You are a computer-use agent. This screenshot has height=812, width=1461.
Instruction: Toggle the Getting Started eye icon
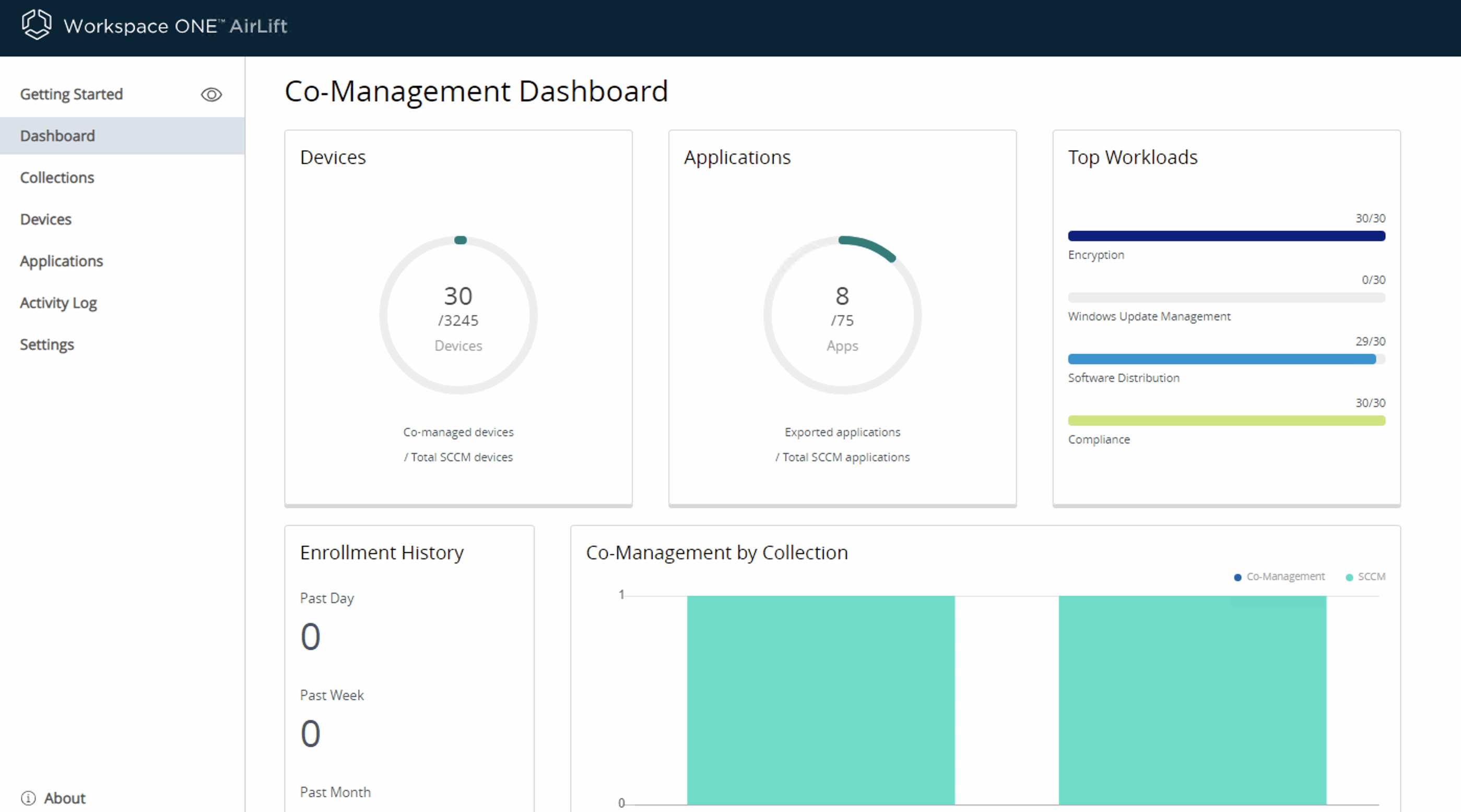click(x=211, y=94)
